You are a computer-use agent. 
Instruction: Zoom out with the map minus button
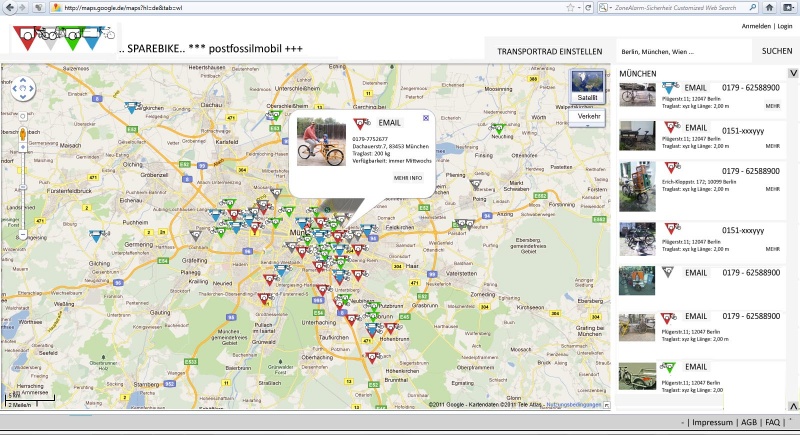pyautogui.click(x=22, y=235)
